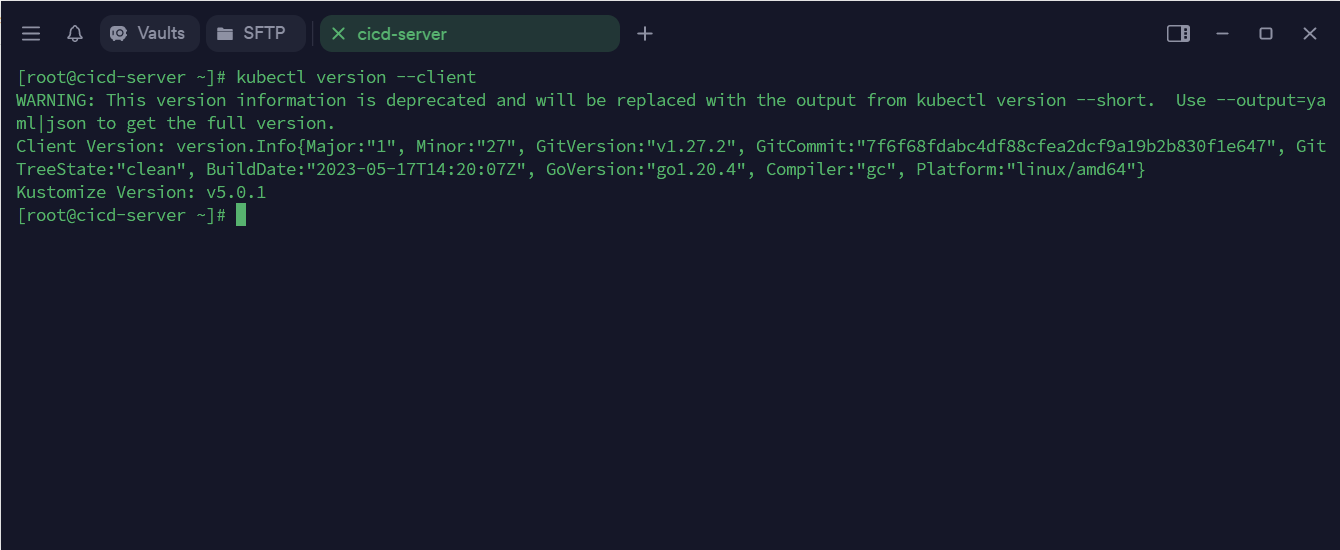Switch to the SFTP tab
The height and width of the screenshot is (550, 1340).
point(254,33)
